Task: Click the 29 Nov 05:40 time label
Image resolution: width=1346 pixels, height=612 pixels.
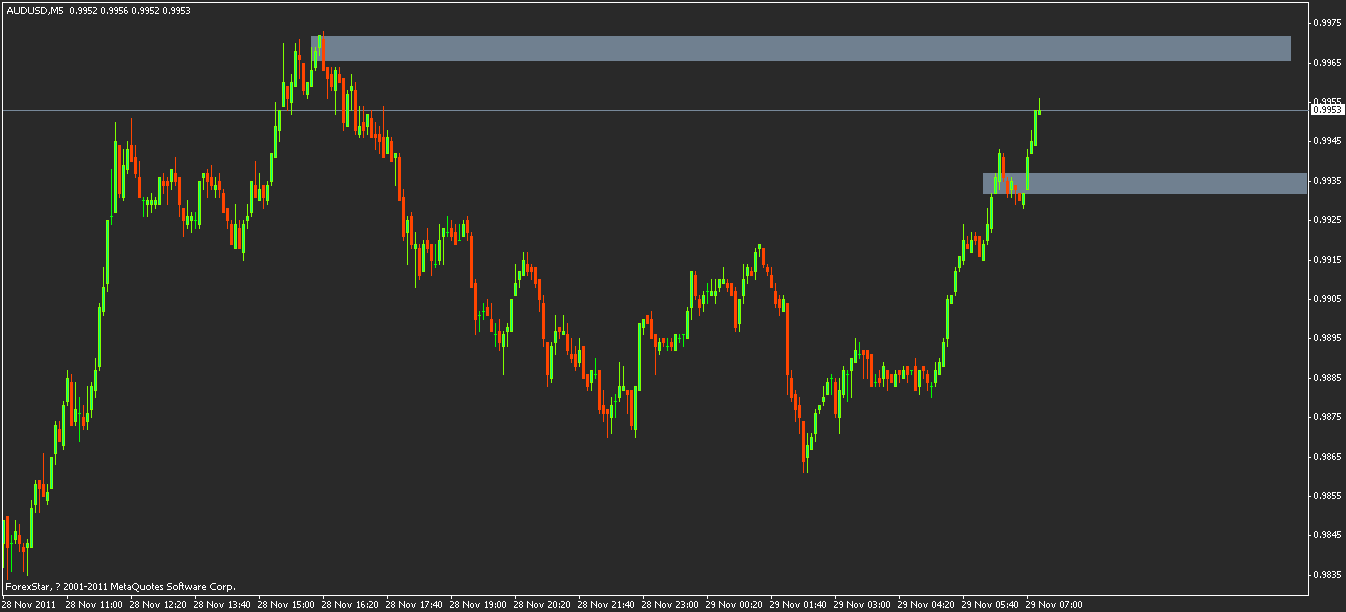Action: point(990,605)
